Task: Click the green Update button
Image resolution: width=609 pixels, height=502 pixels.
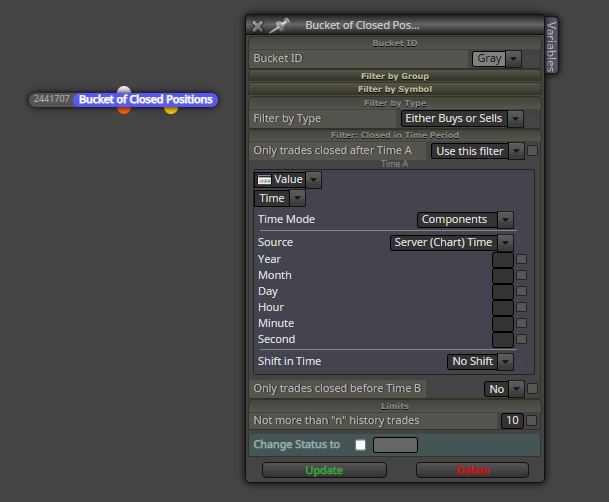Action: pos(324,470)
